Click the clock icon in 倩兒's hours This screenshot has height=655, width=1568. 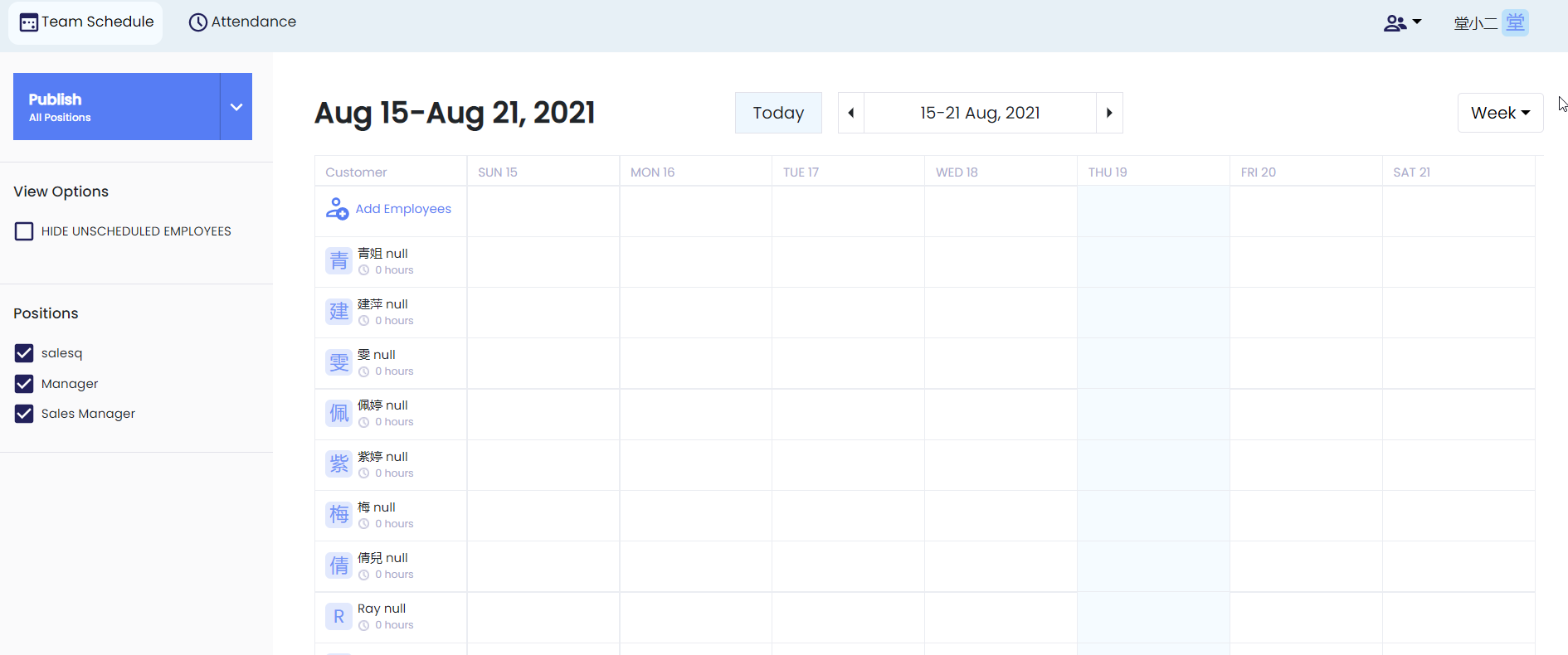click(363, 575)
